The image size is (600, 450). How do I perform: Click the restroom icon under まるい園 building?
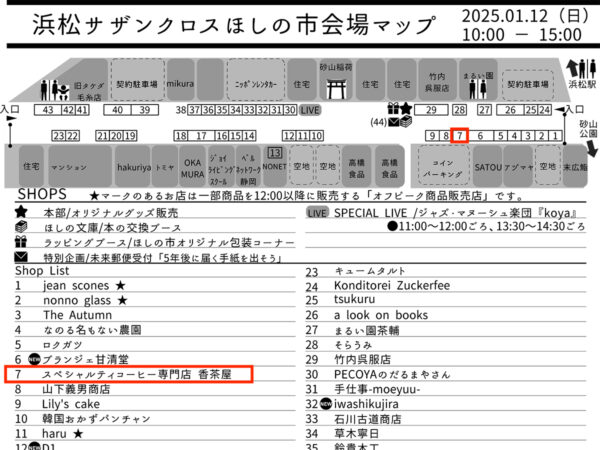pos(478,89)
